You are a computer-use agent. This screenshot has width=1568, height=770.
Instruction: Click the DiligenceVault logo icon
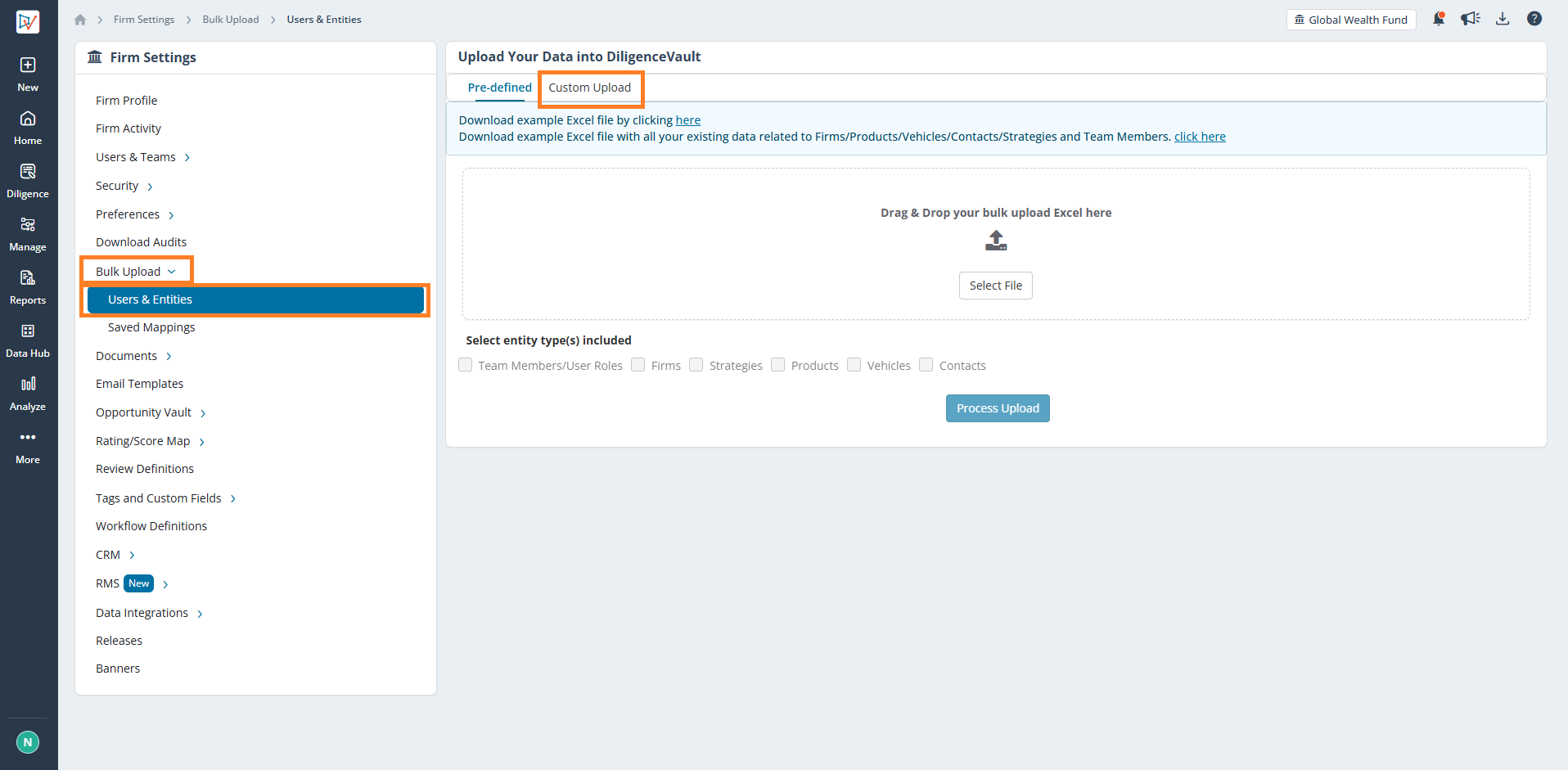coord(28,21)
